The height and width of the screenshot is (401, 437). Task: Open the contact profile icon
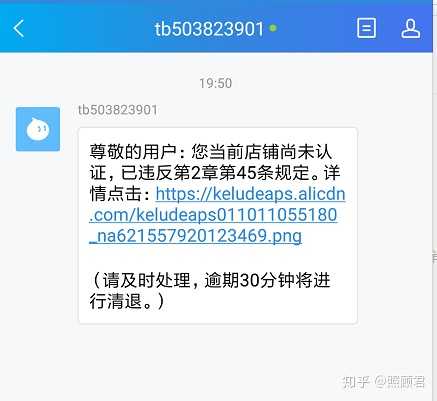[410, 28]
